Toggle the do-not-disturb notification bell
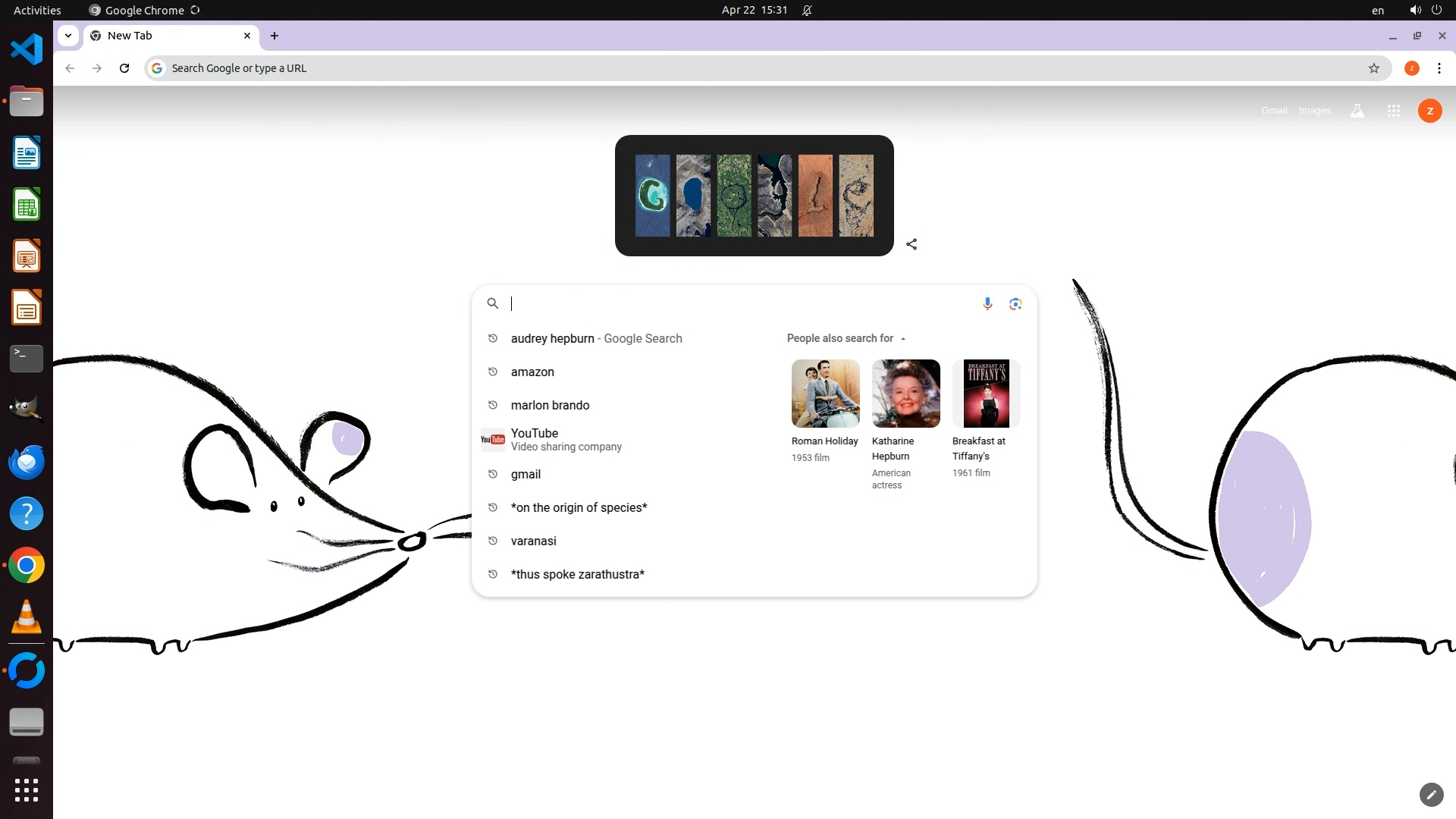 pyautogui.click(x=807, y=11)
